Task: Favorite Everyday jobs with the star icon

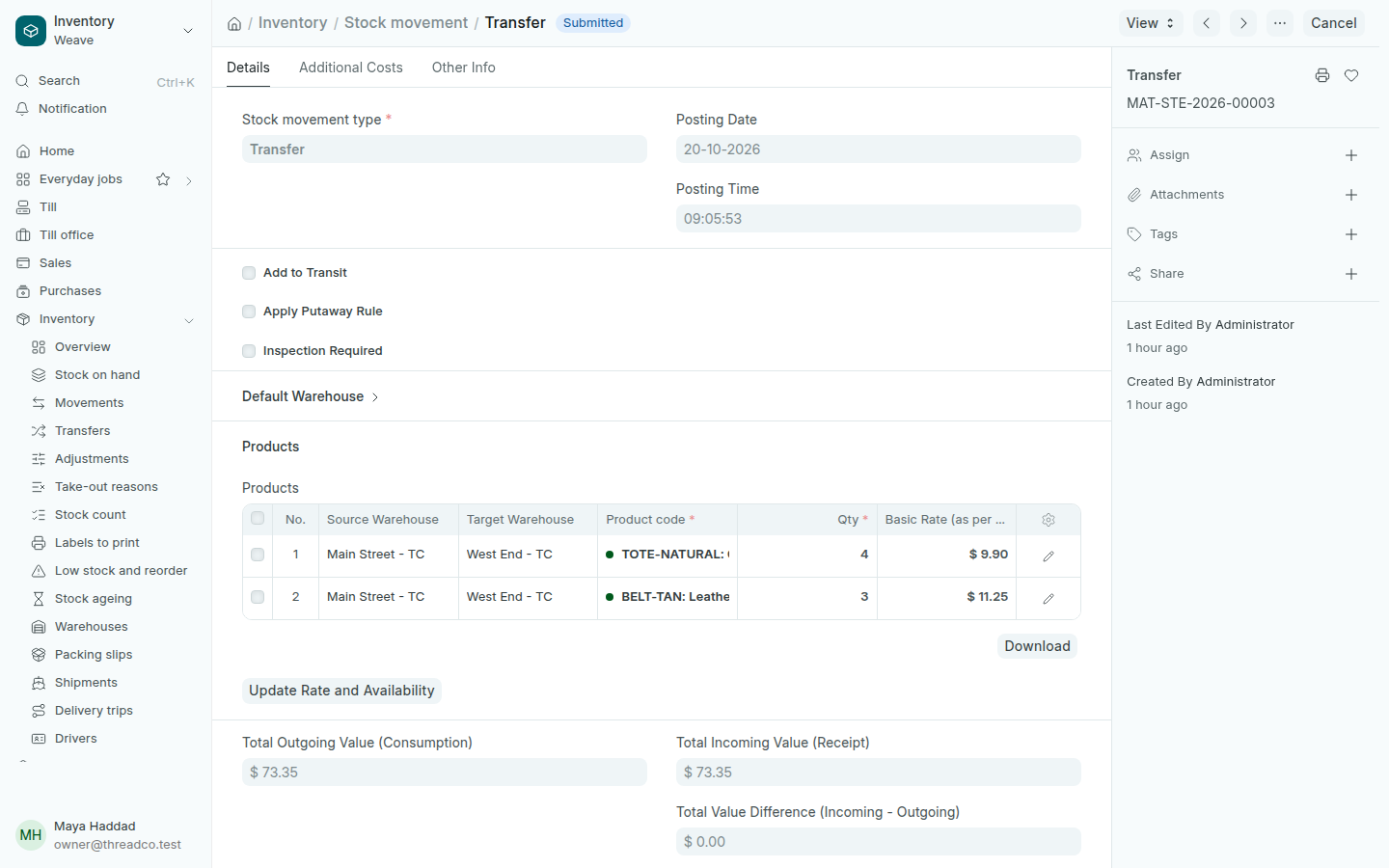Action: (163, 179)
